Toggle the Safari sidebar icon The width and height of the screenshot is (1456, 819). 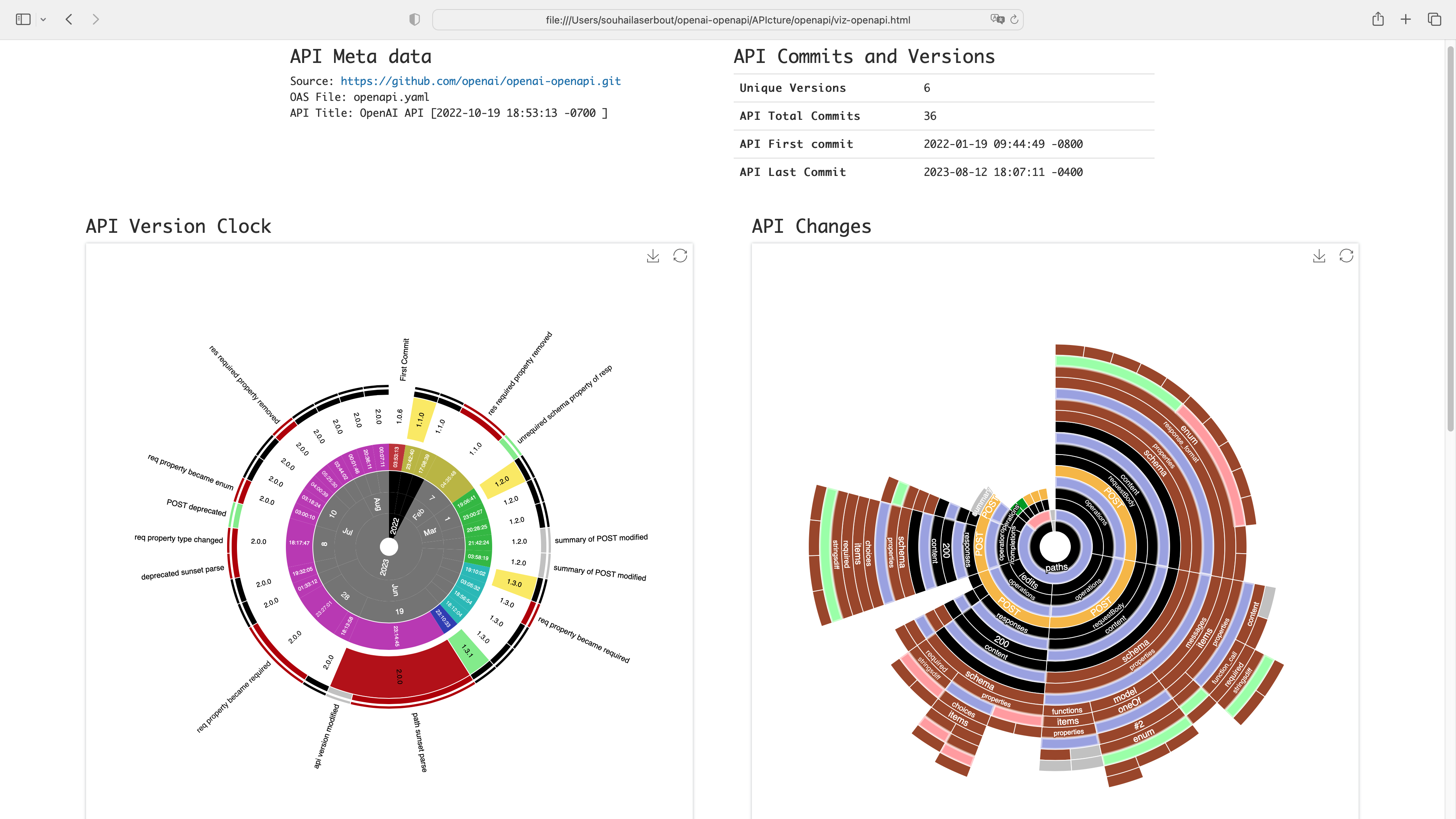[x=23, y=20]
